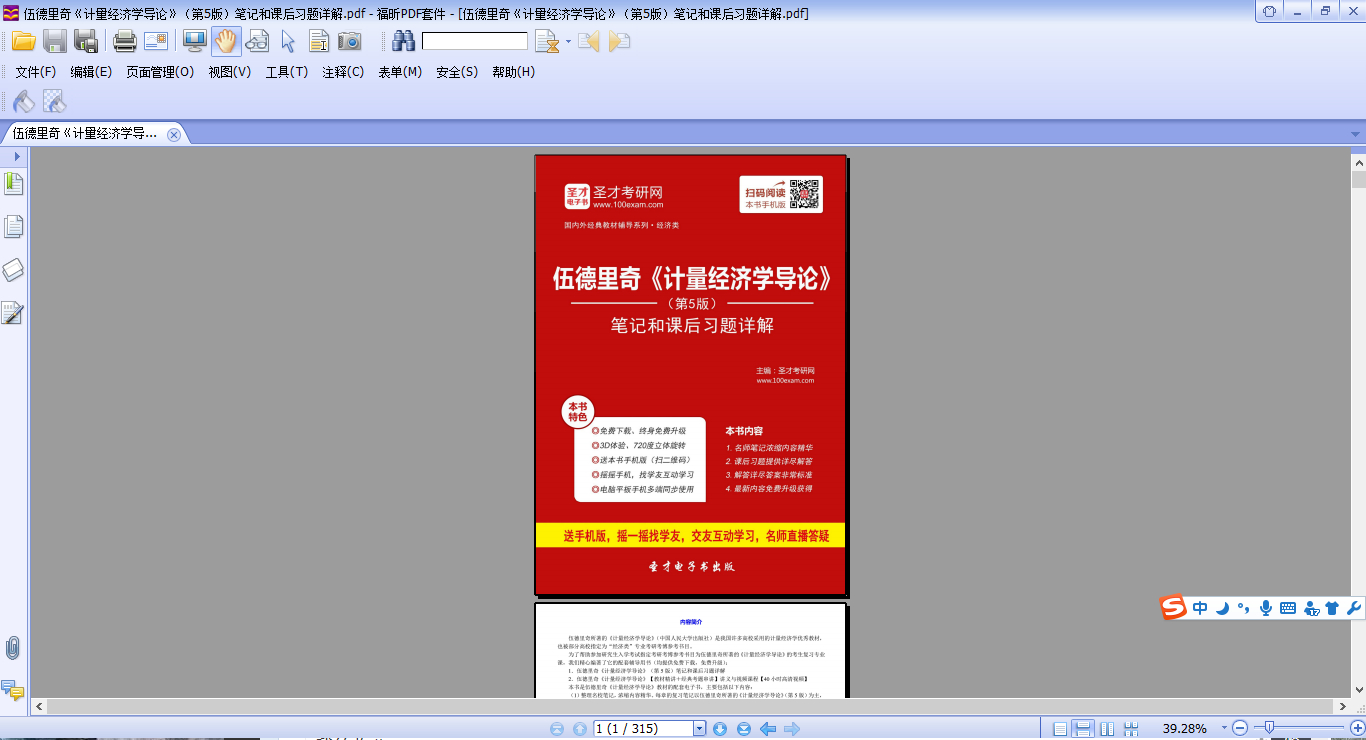Click the previous search result icon
Image resolution: width=1366 pixels, height=740 pixels.
[x=588, y=42]
